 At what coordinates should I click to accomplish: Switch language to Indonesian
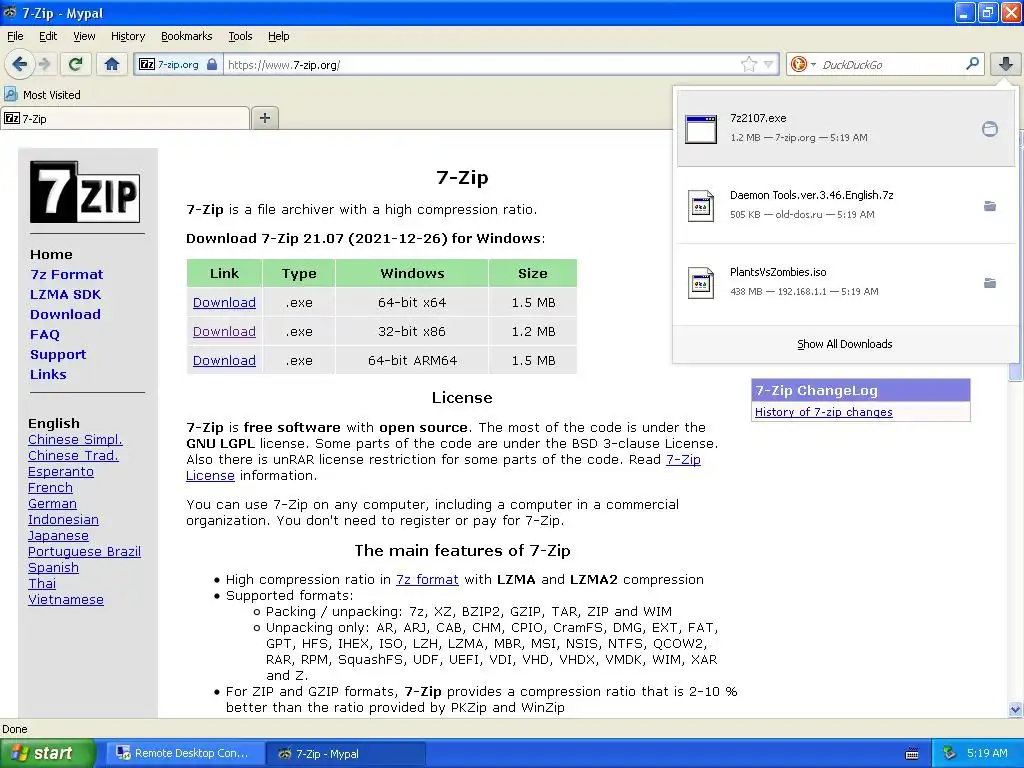point(63,519)
